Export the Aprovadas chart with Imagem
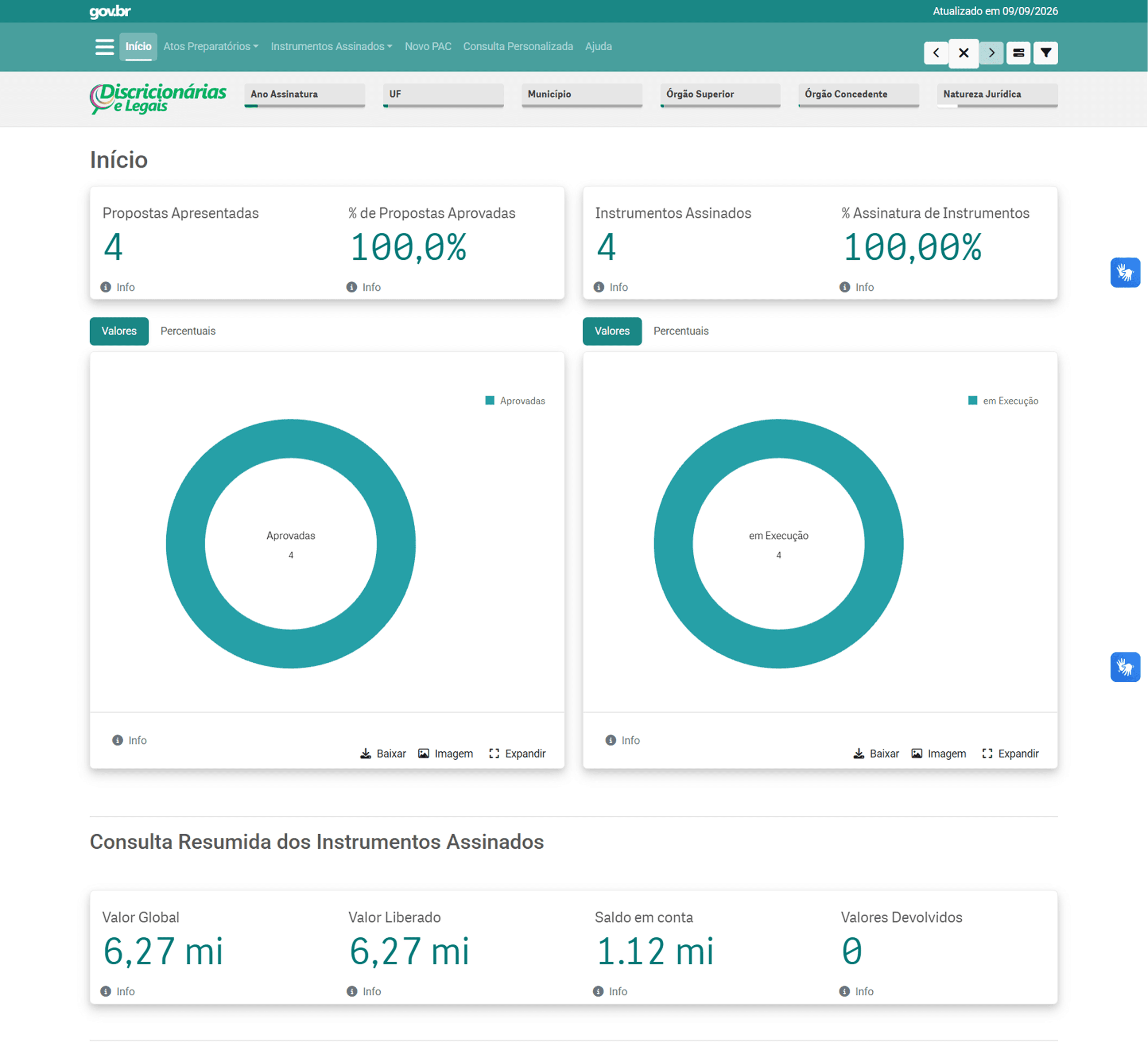Viewport: 1148px width, 1046px height. tap(446, 754)
